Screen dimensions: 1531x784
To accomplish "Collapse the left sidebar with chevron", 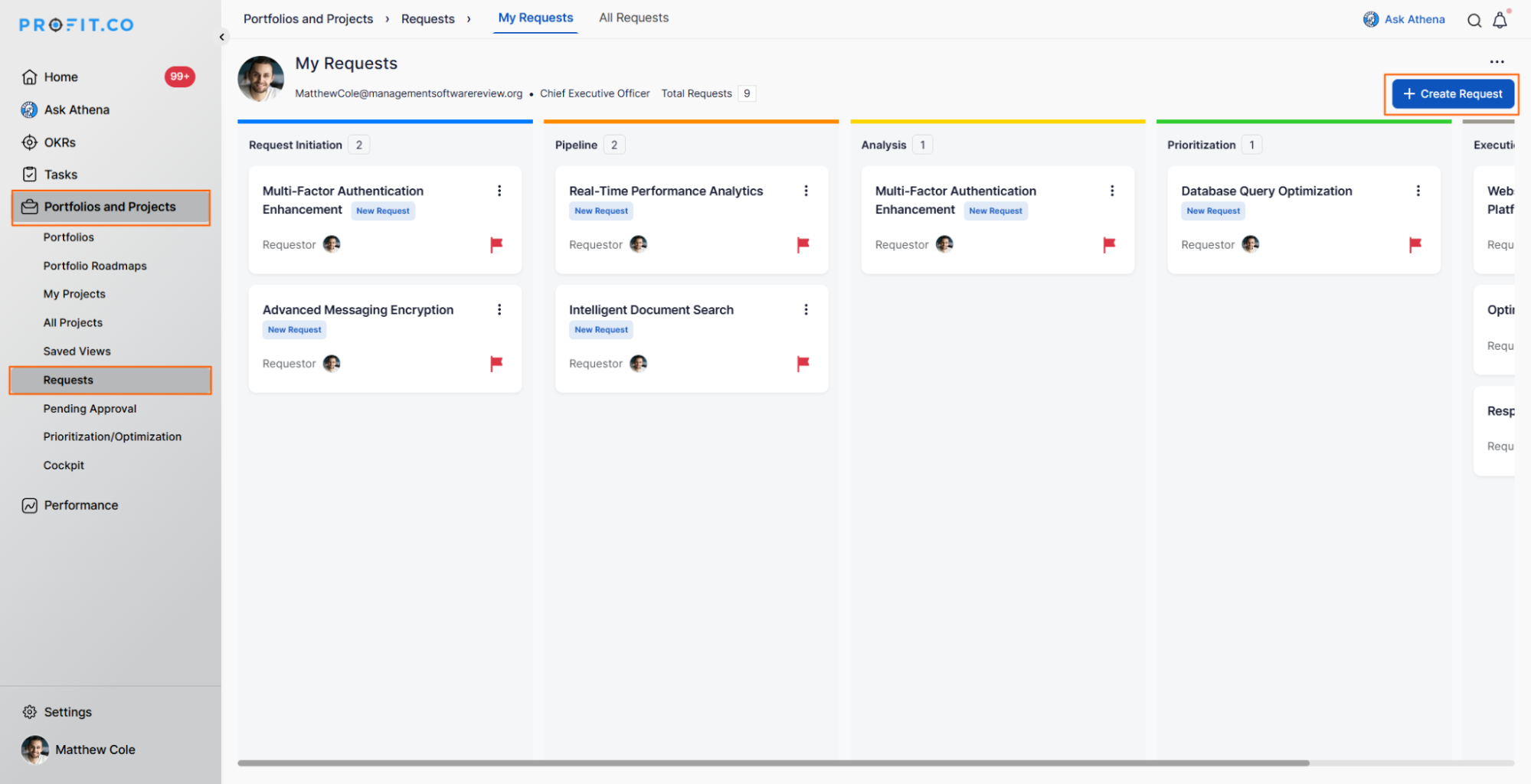I will [222, 37].
